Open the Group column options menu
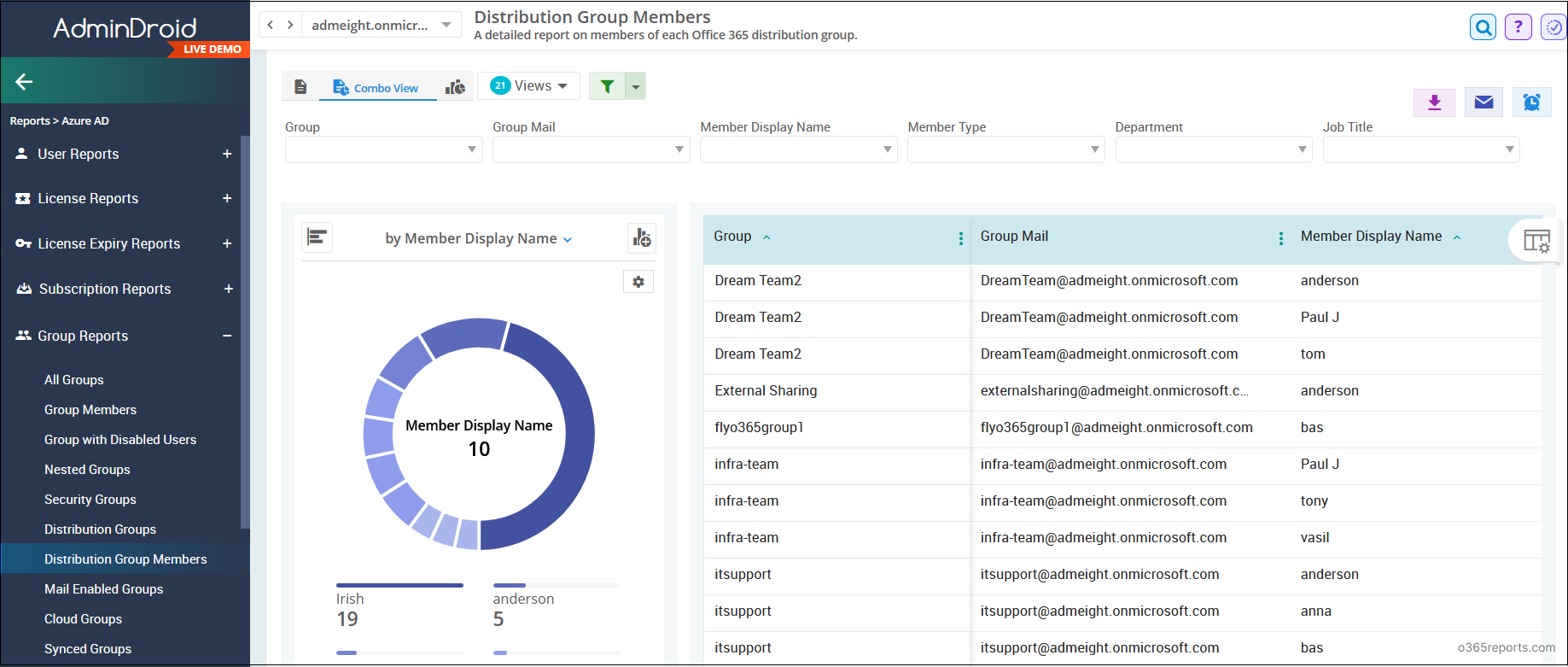Image resolution: width=1568 pixels, height=667 pixels. (x=961, y=238)
